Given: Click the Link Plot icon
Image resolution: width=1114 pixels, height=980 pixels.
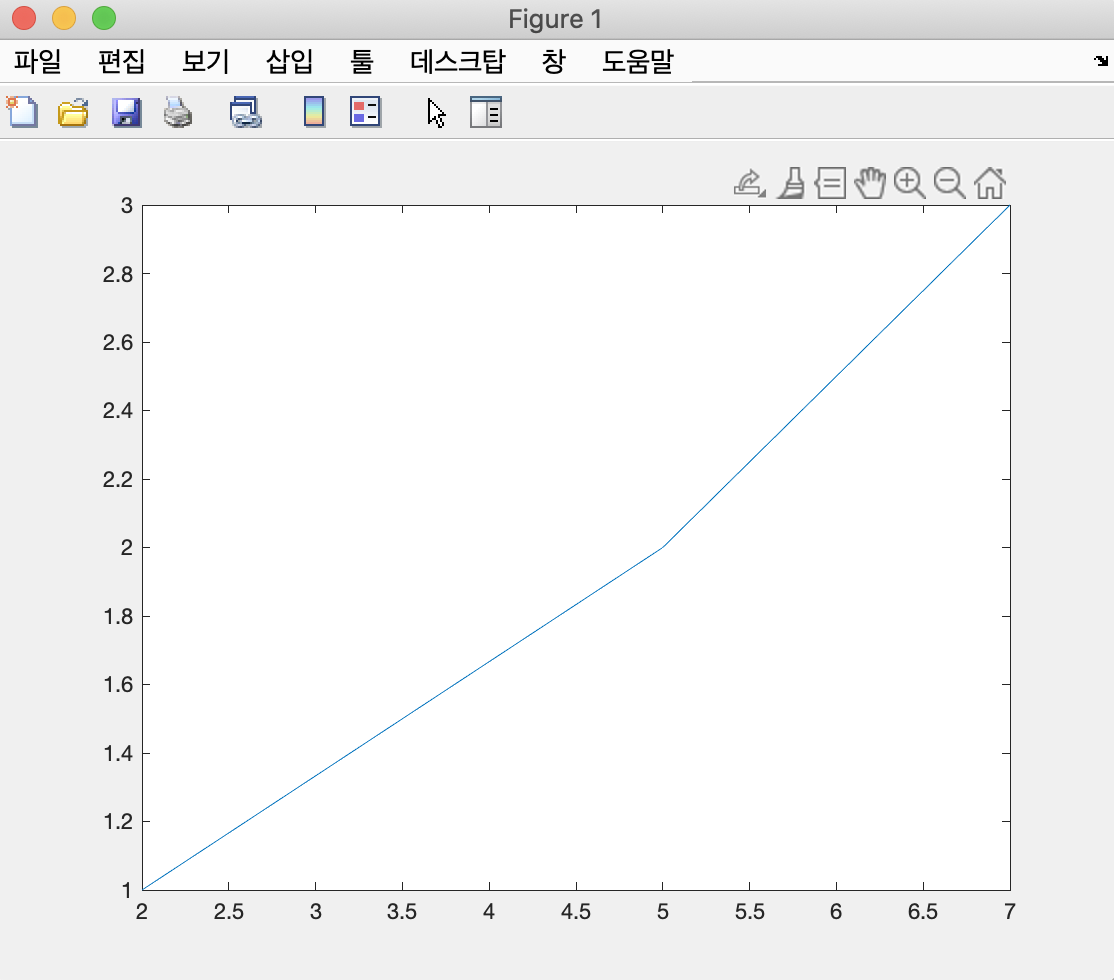Looking at the screenshot, I should click(246, 112).
